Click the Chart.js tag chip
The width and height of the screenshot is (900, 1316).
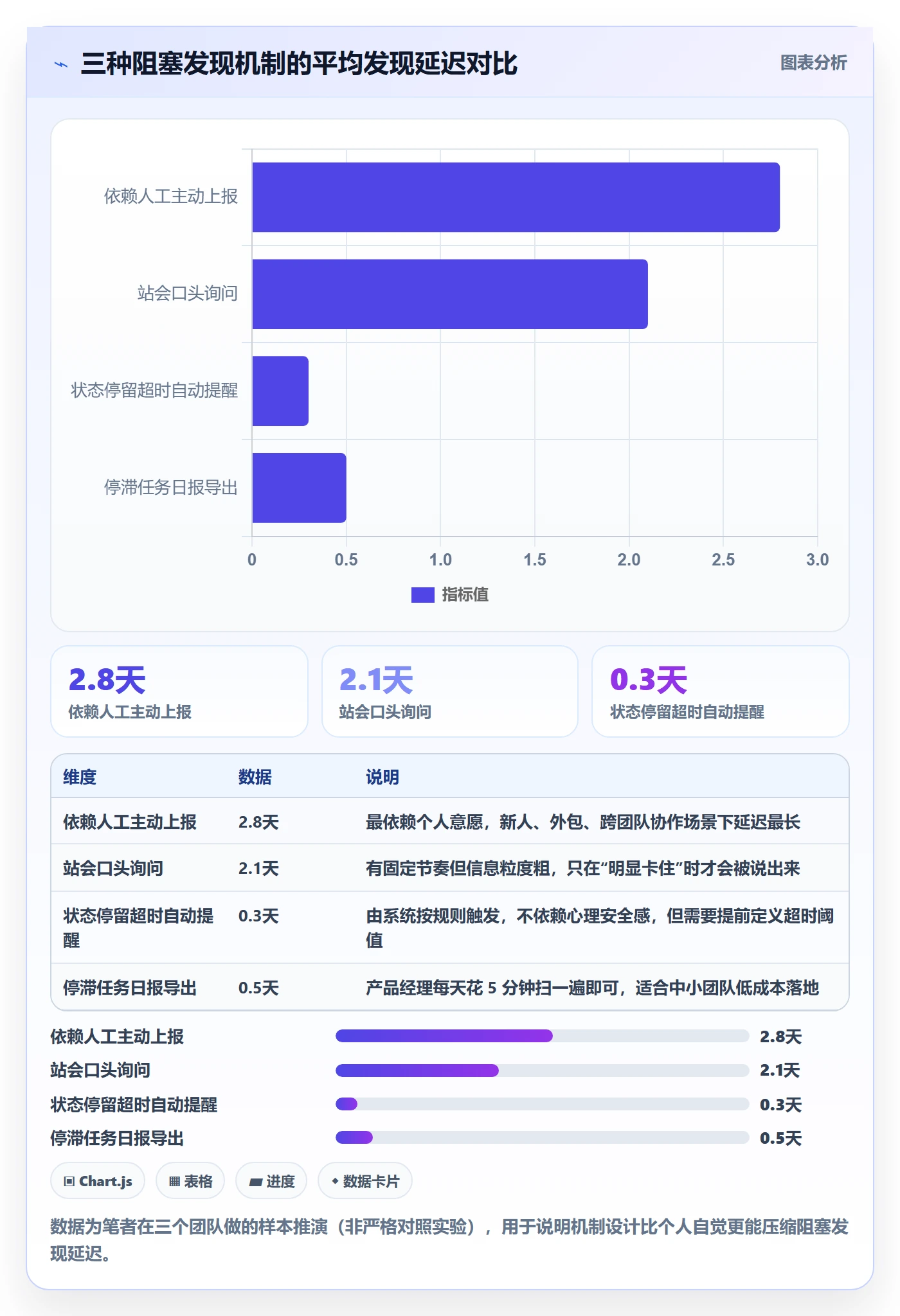click(98, 1181)
